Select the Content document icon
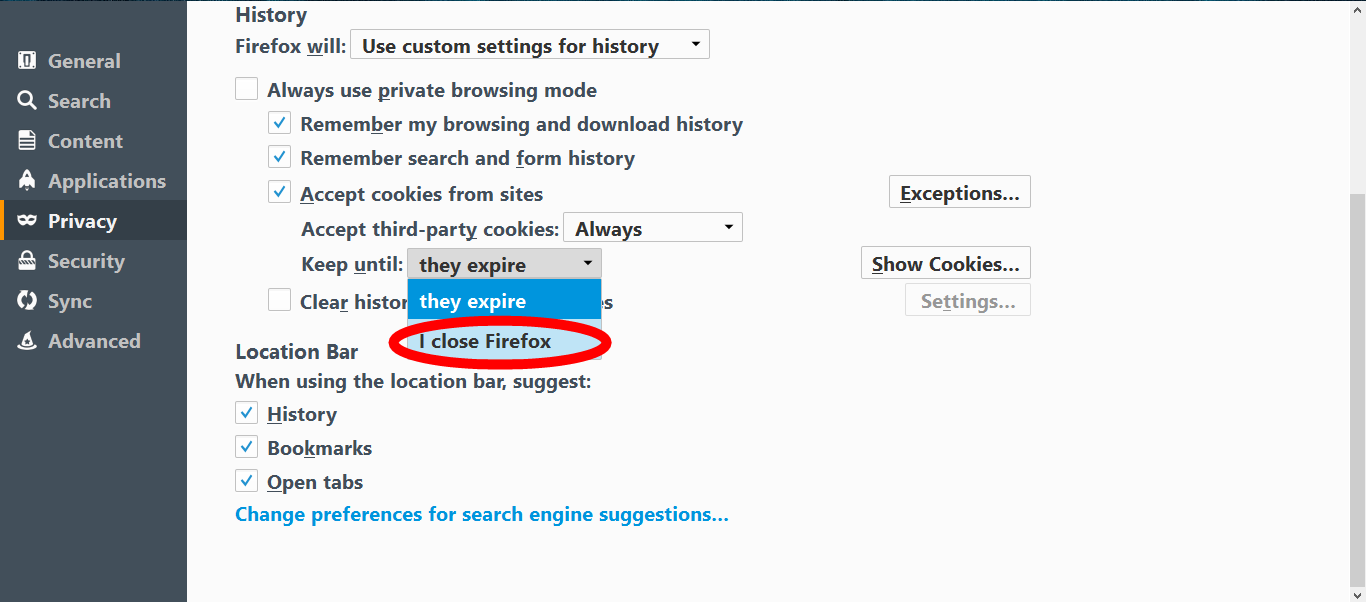The image size is (1366, 602). coord(27,141)
